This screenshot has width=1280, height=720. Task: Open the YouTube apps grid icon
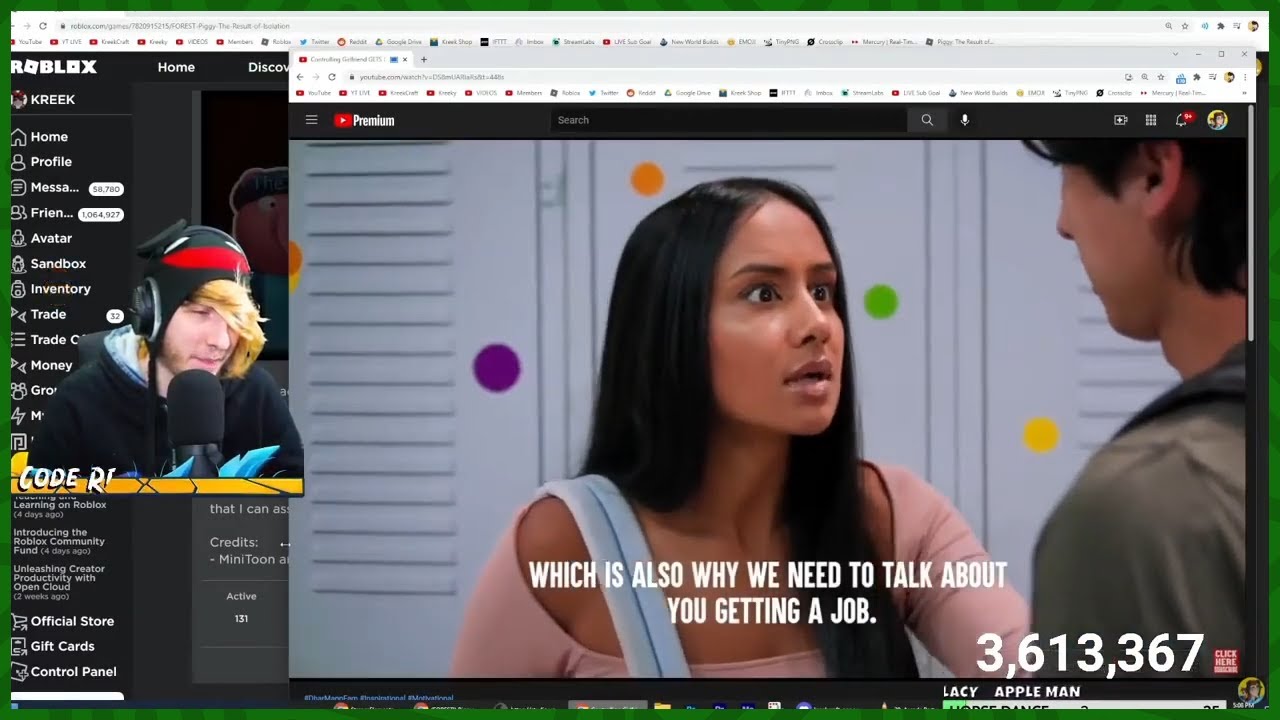coord(1151,120)
